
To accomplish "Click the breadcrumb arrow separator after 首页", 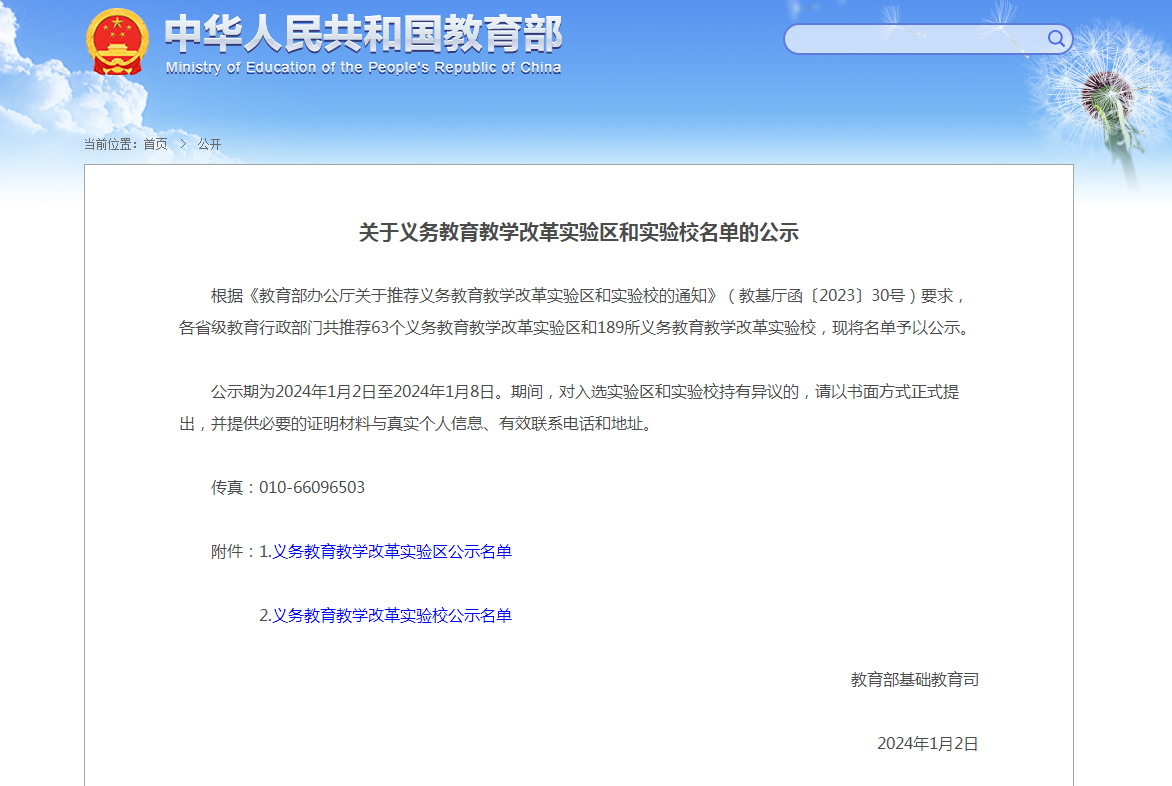I will (x=183, y=144).
